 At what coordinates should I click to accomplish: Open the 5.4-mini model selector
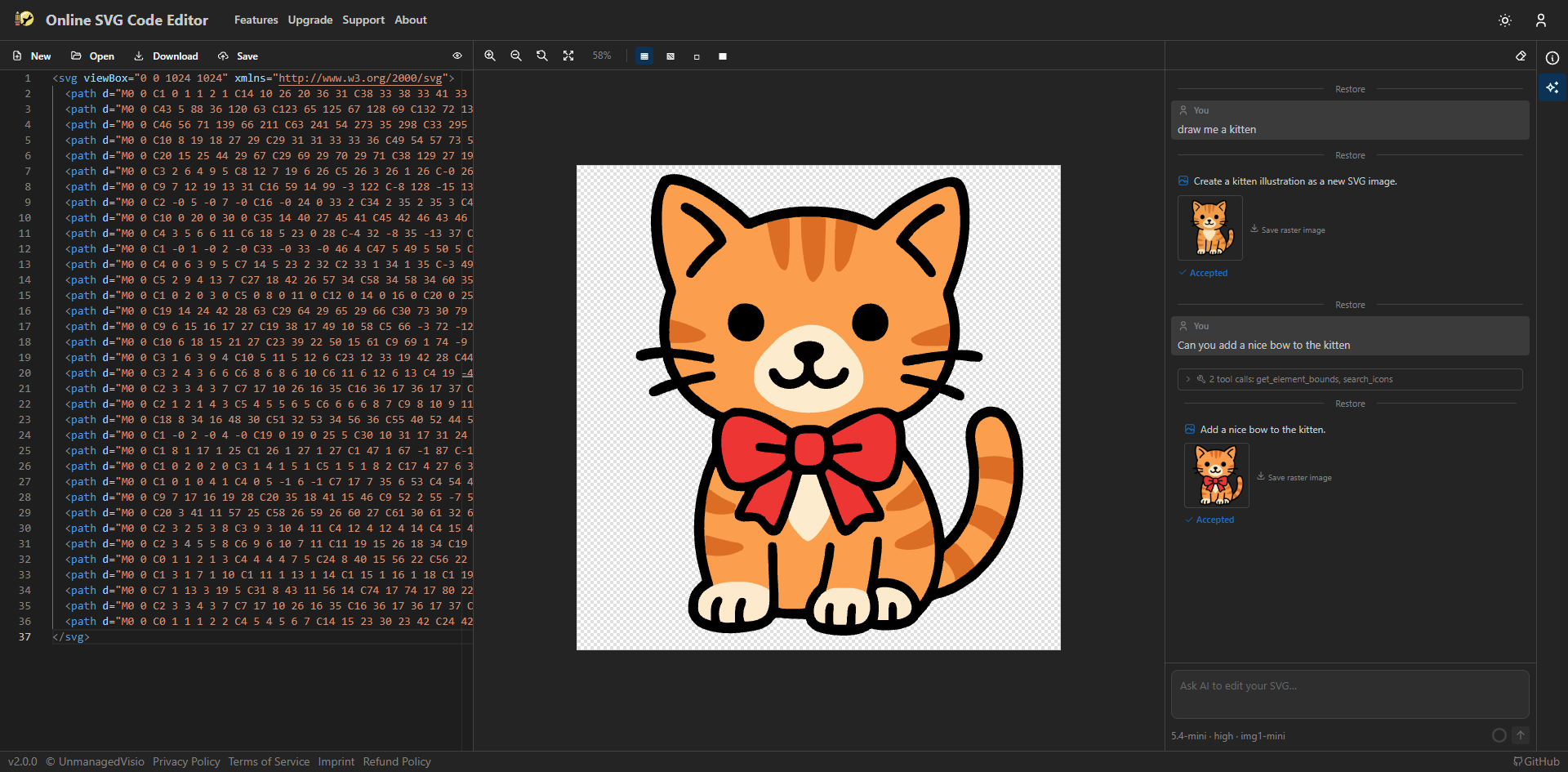pos(1228,735)
